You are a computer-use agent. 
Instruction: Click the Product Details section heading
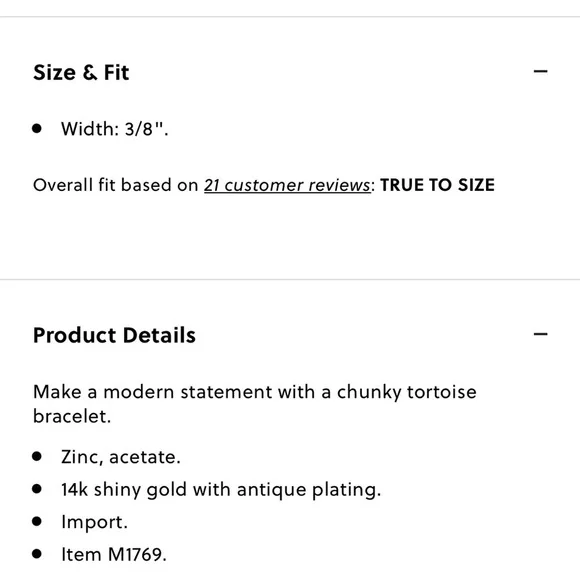pyautogui.click(x=114, y=335)
